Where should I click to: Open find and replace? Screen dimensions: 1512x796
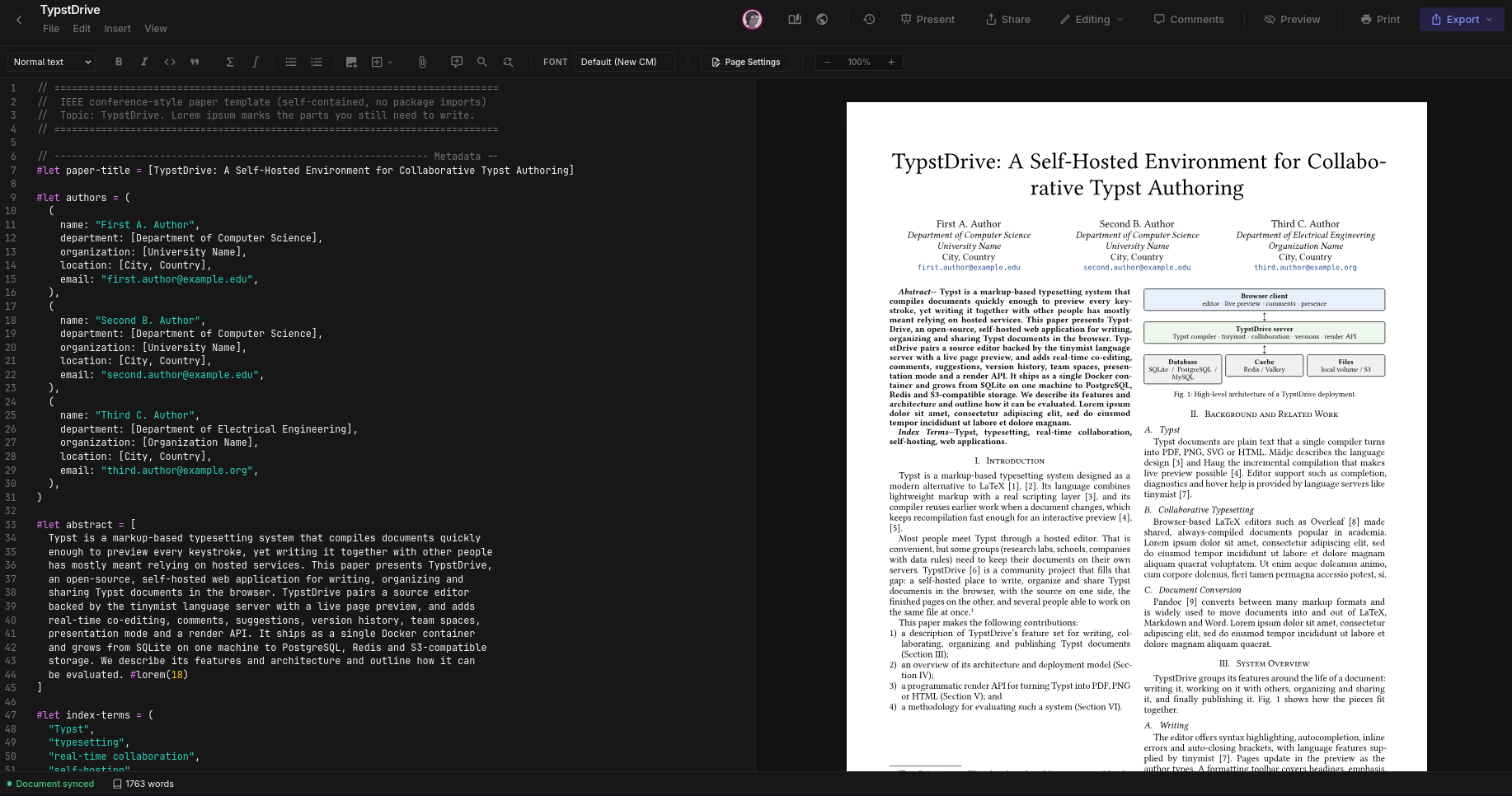[x=508, y=62]
